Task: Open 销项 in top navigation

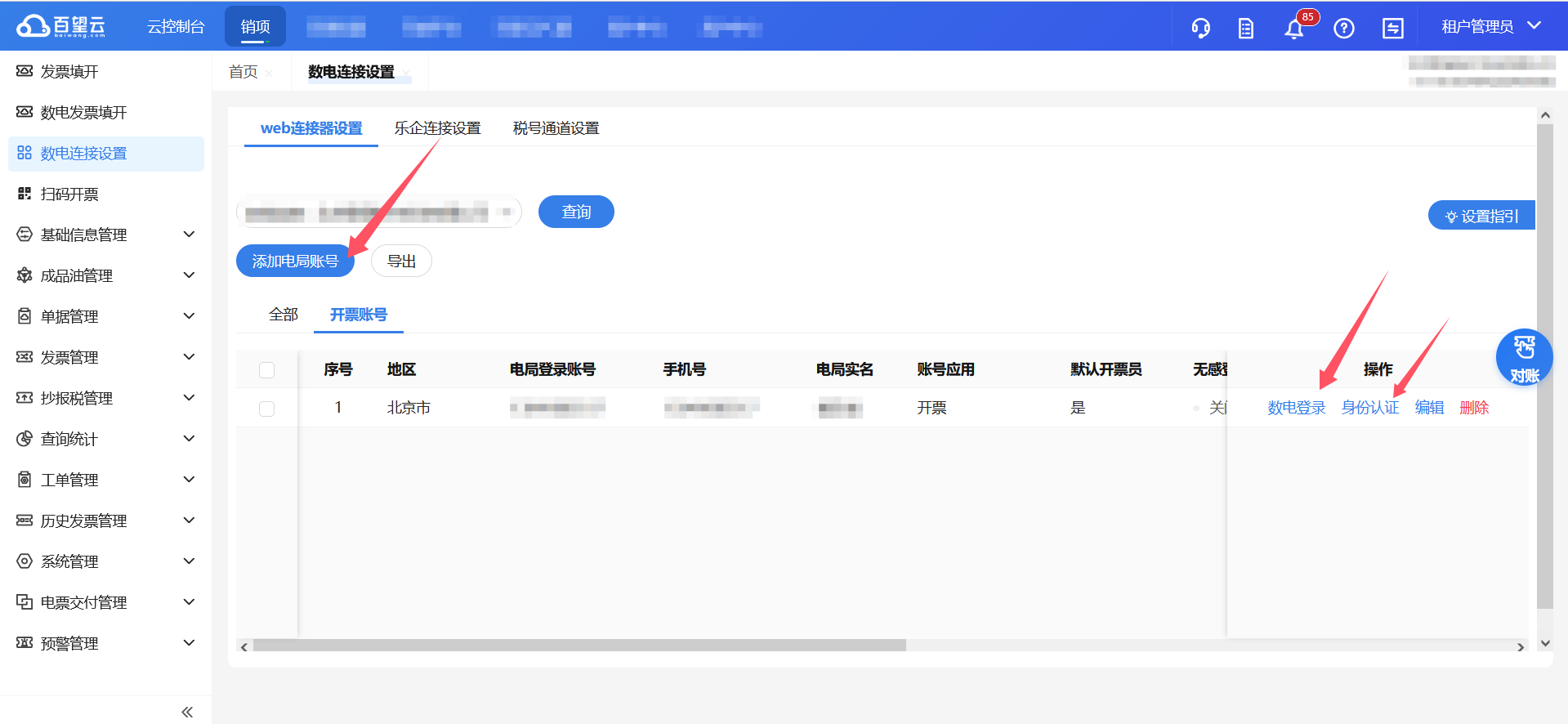Action: [255, 27]
